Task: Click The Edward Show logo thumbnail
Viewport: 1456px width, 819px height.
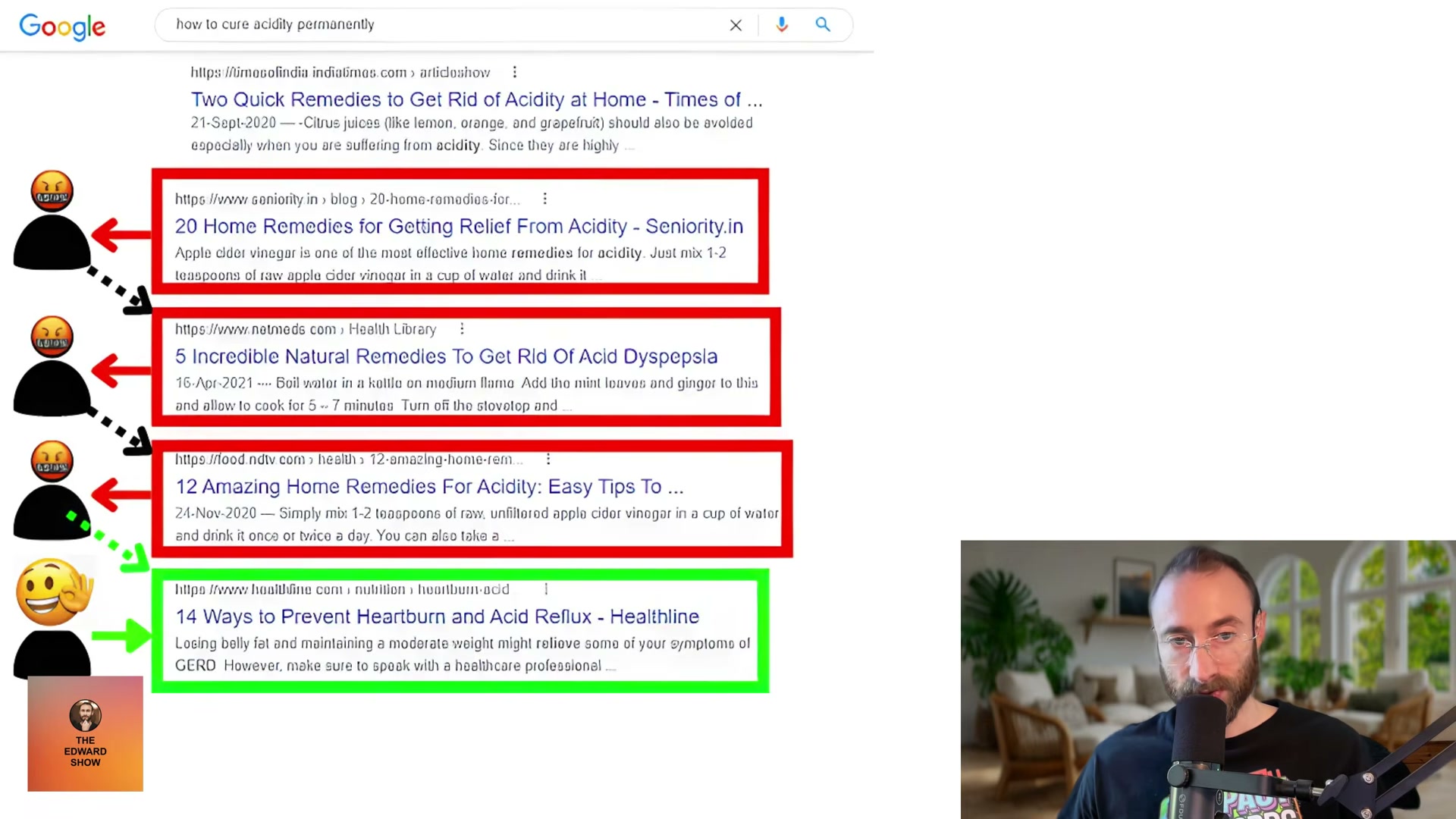Action: [85, 733]
